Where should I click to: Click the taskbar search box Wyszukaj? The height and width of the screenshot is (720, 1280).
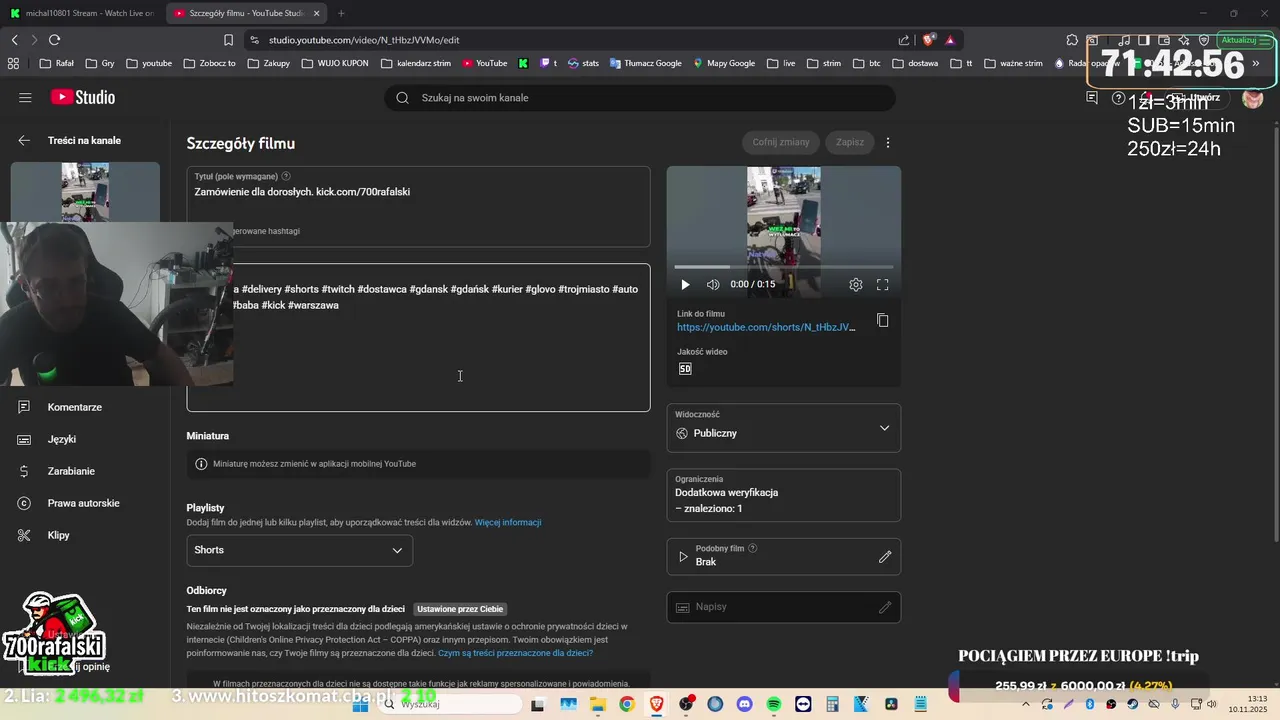coord(450,704)
